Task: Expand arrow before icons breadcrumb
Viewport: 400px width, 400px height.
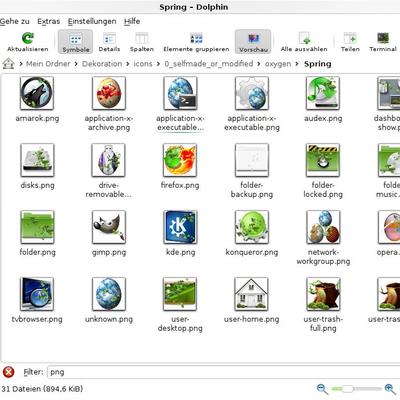Action: click(128, 64)
